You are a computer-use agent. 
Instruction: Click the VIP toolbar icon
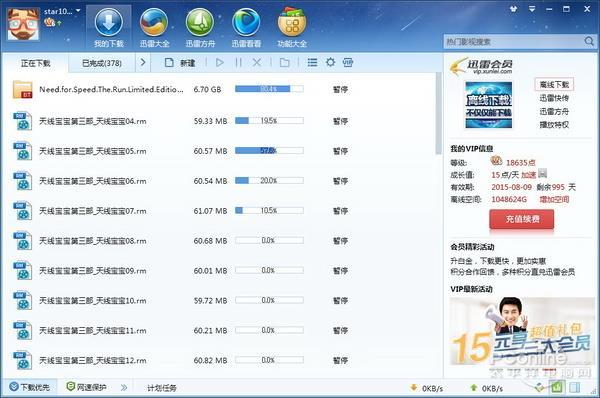pos(348,62)
